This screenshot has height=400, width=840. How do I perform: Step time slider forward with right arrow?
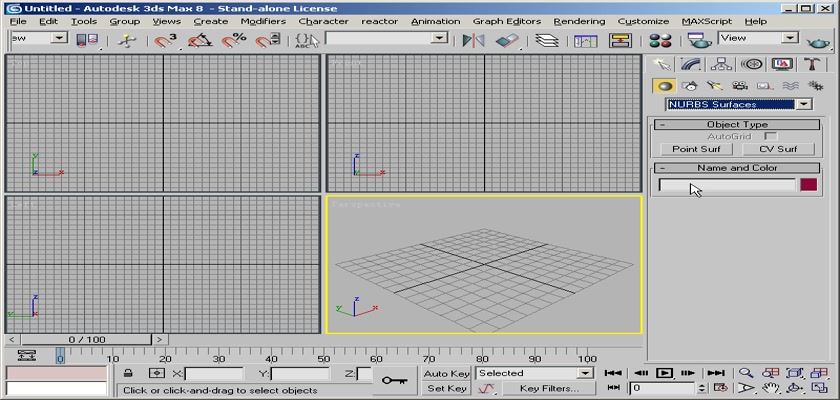coord(160,339)
